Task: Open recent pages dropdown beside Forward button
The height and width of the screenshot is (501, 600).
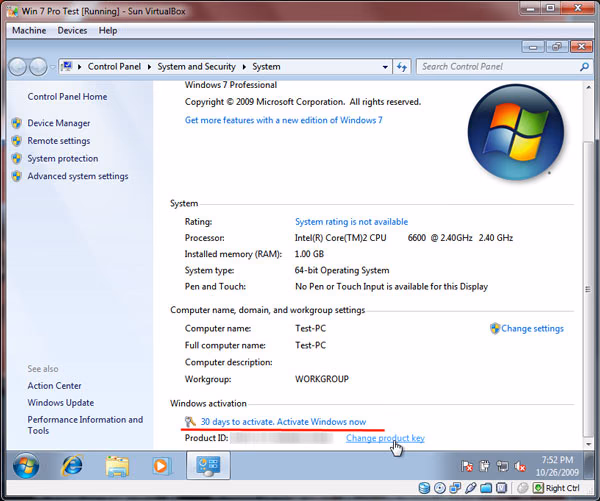Action: tap(52, 67)
